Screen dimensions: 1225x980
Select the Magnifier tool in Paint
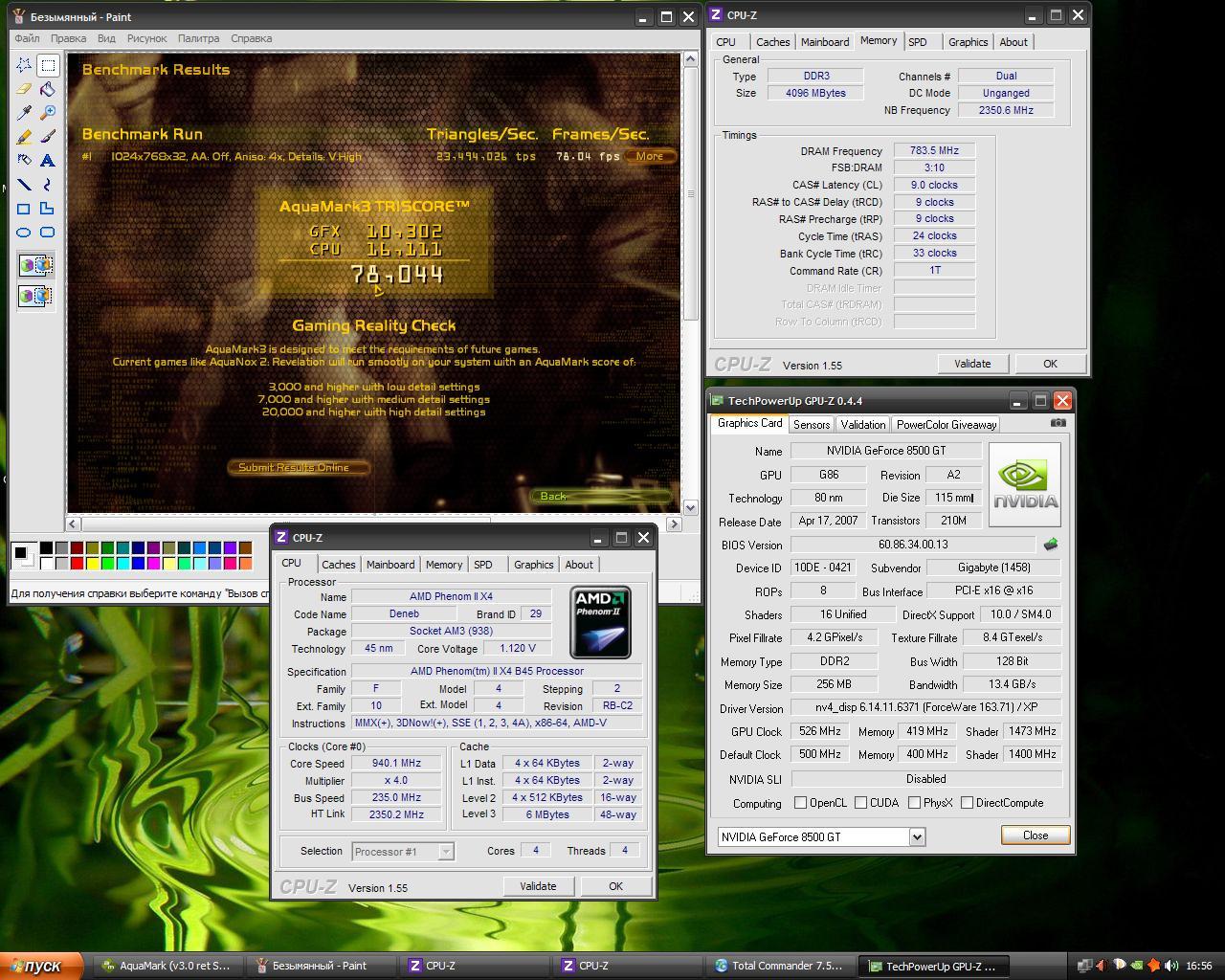48,113
